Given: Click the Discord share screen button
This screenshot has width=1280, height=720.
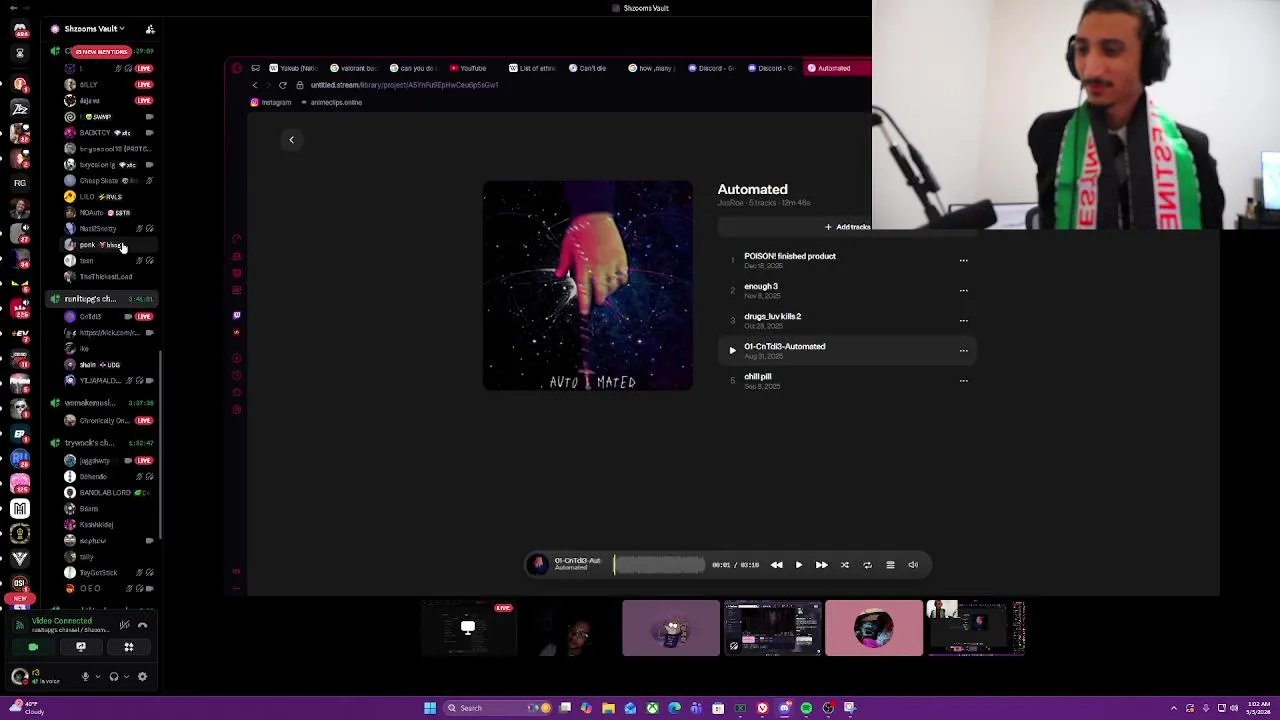Looking at the screenshot, I should click(x=81, y=647).
